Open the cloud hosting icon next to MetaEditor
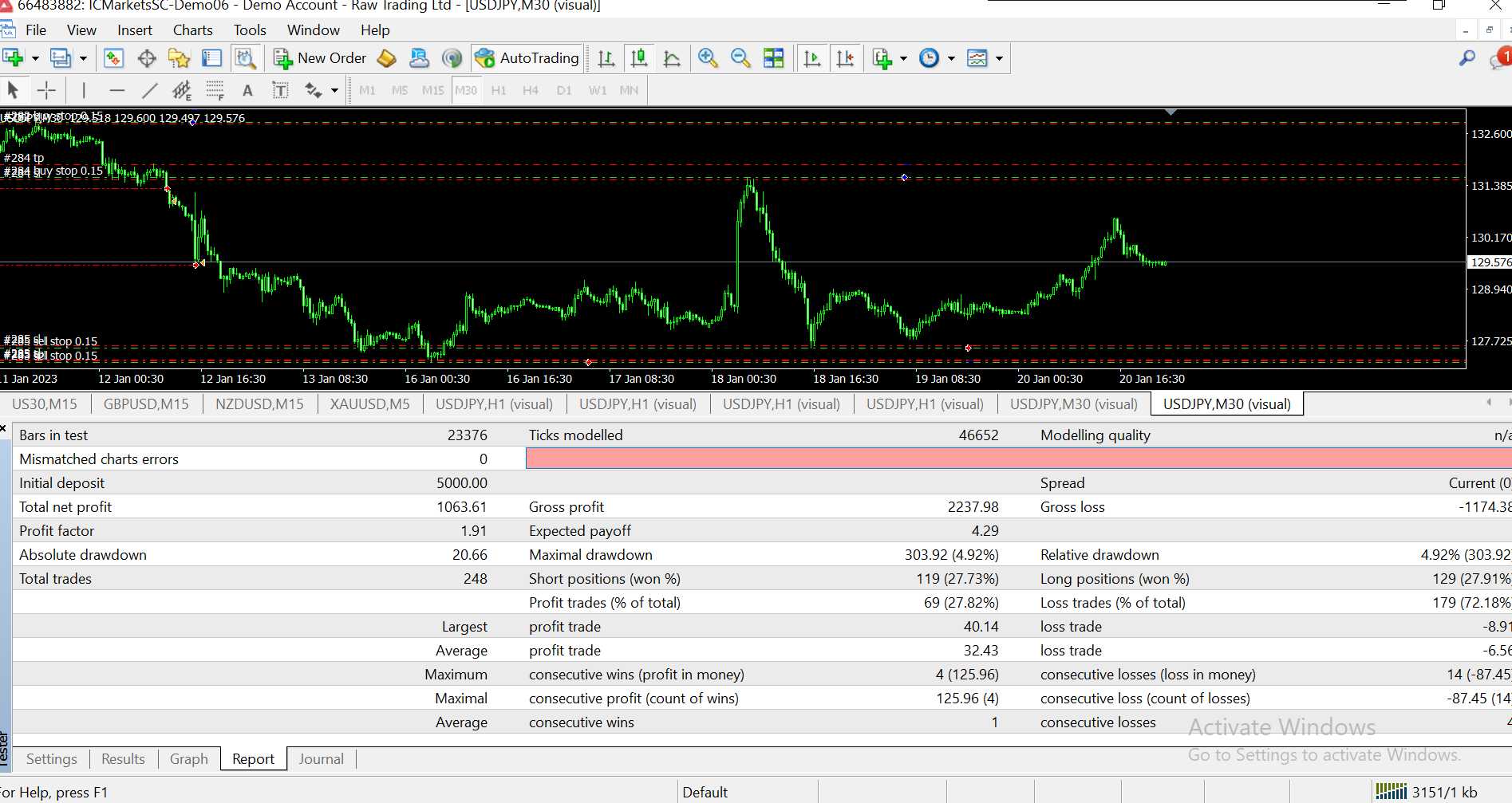Screen dimensions: 1512x803 pyautogui.click(x=419, y=58)
